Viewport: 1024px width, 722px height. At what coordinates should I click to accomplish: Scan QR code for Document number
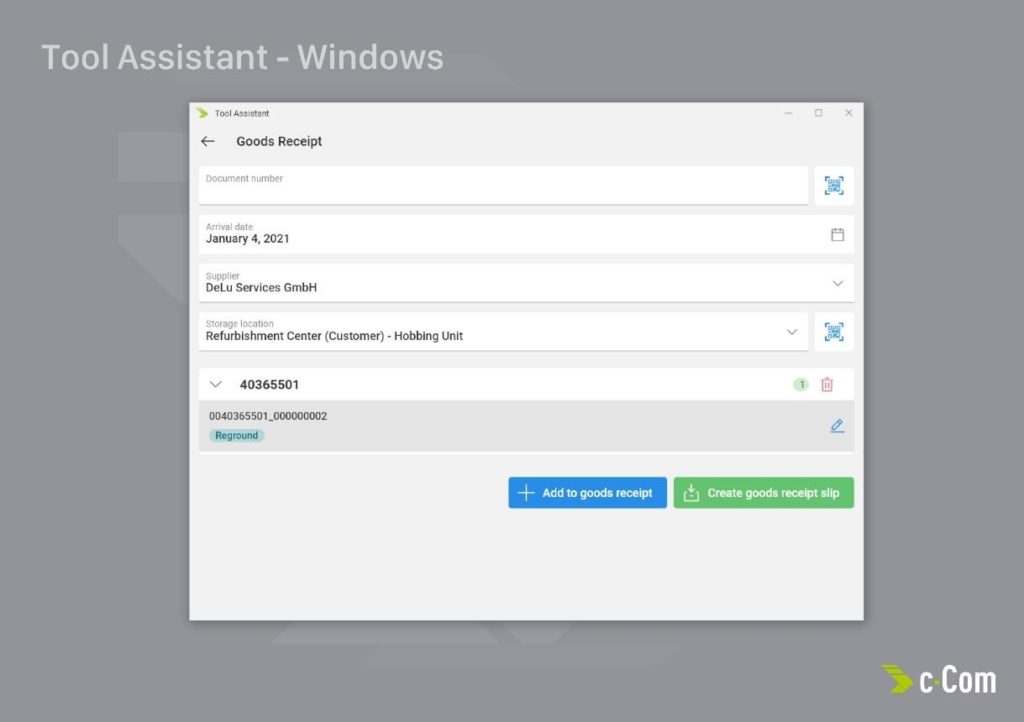point(834,186)
